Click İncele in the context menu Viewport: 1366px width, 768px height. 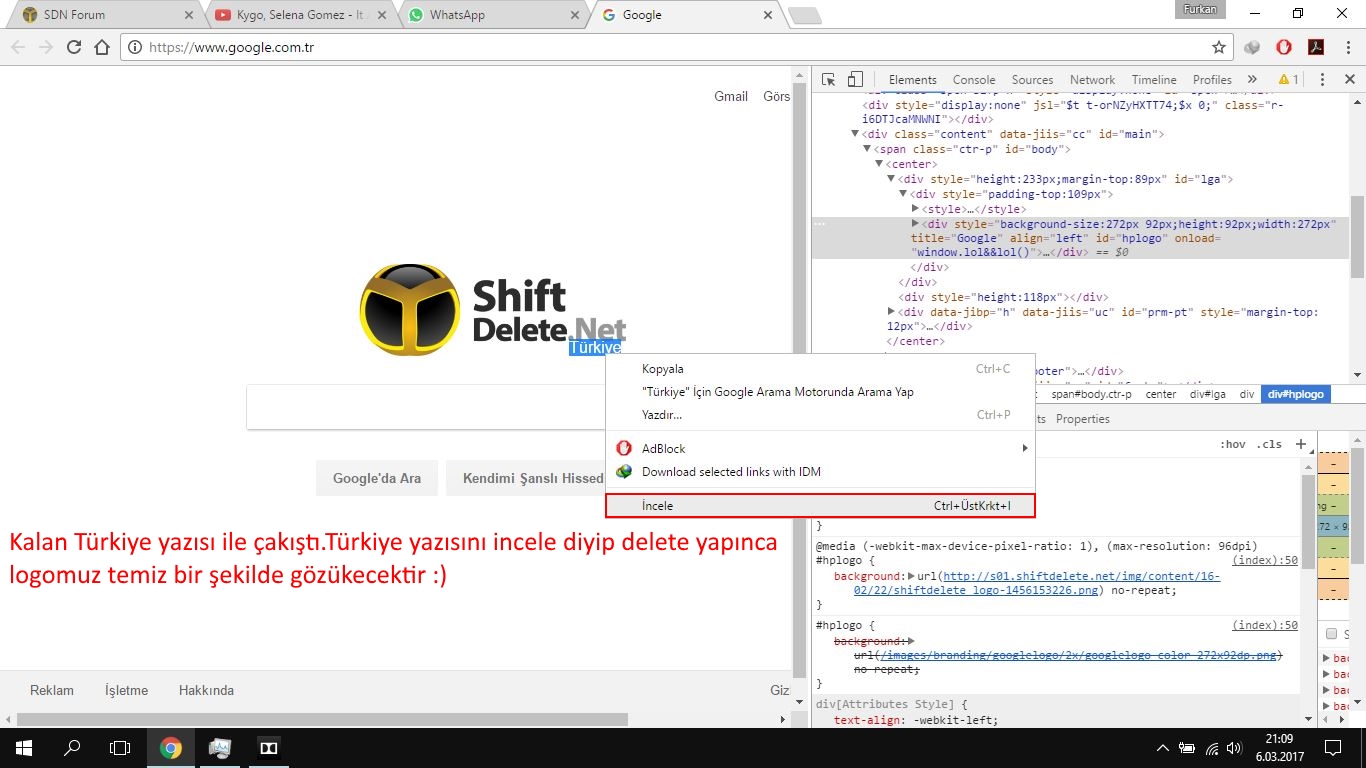click(820, 506)
